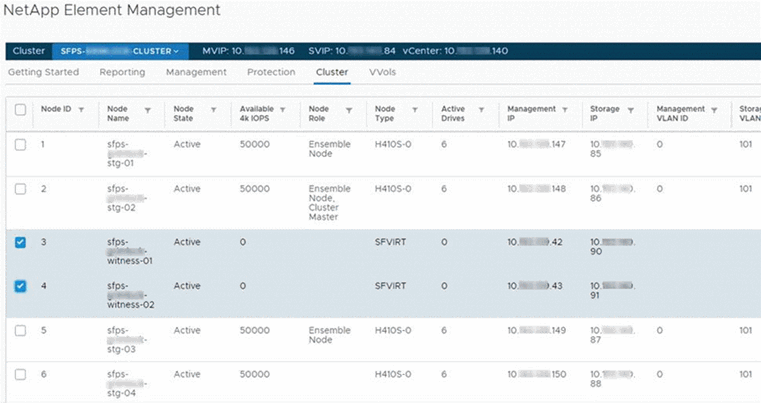Click the Node ID column filter icon

point(81,109)
